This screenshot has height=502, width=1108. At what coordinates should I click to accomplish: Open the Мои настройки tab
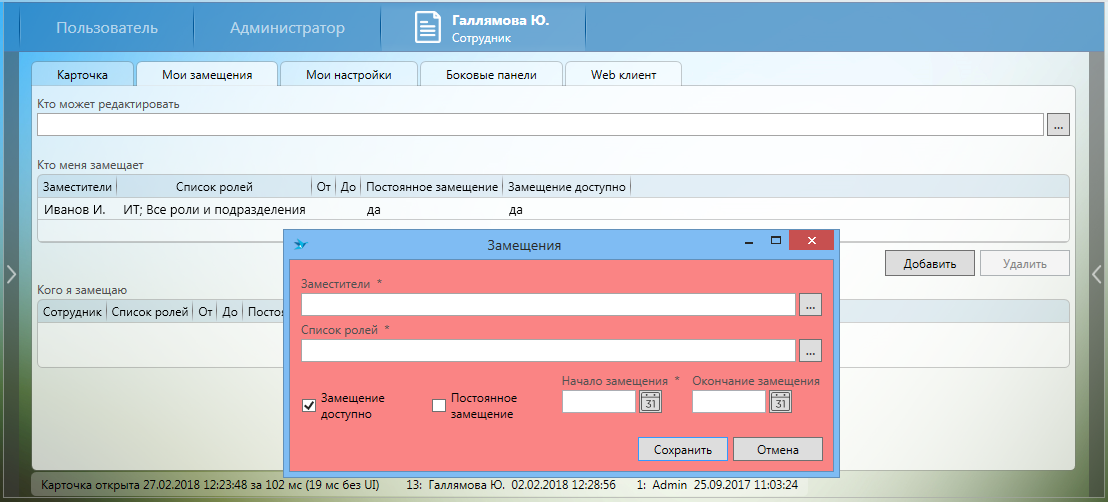(348, 75)
